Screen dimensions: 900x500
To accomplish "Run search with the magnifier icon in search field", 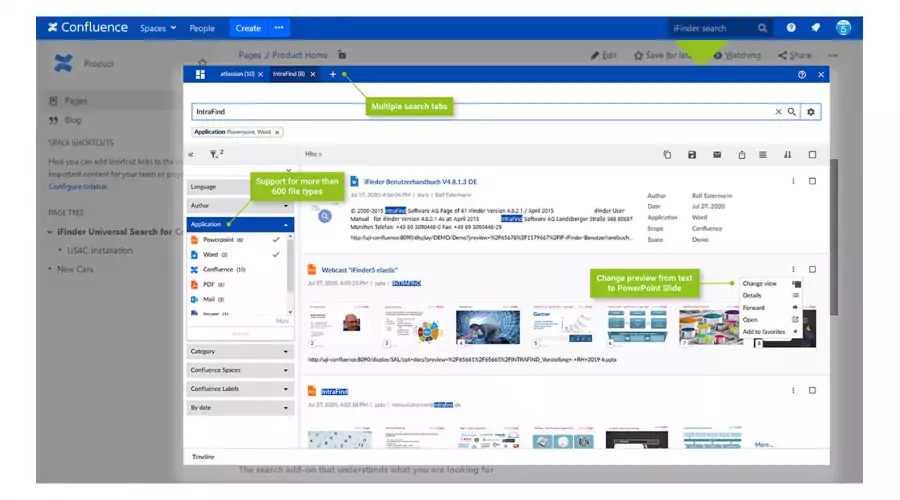I will 792,112.
